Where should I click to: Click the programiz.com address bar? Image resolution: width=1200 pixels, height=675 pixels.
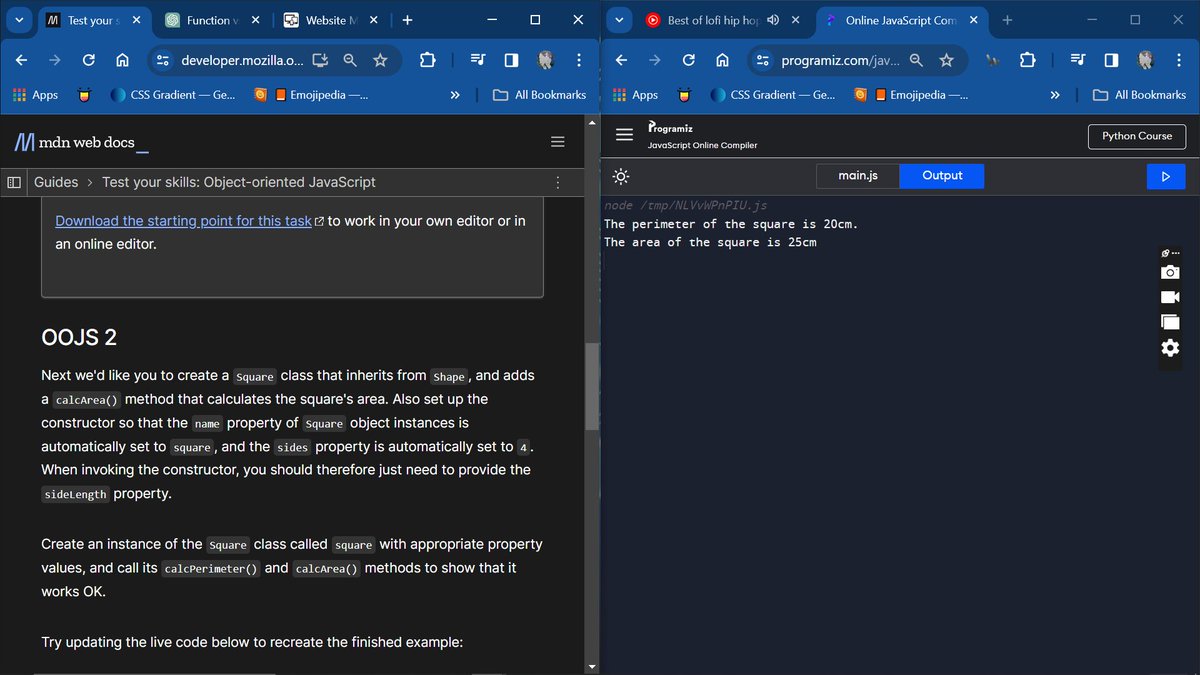click(x=840, y=60)
